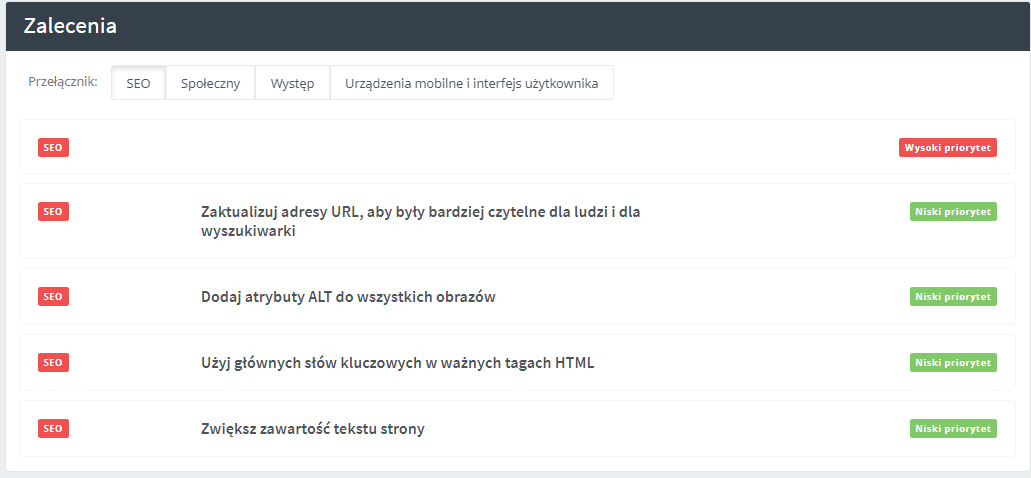Click SEO badge beside the text content recommendation
The image size is (1031, 478).
(x=53, y=428)
